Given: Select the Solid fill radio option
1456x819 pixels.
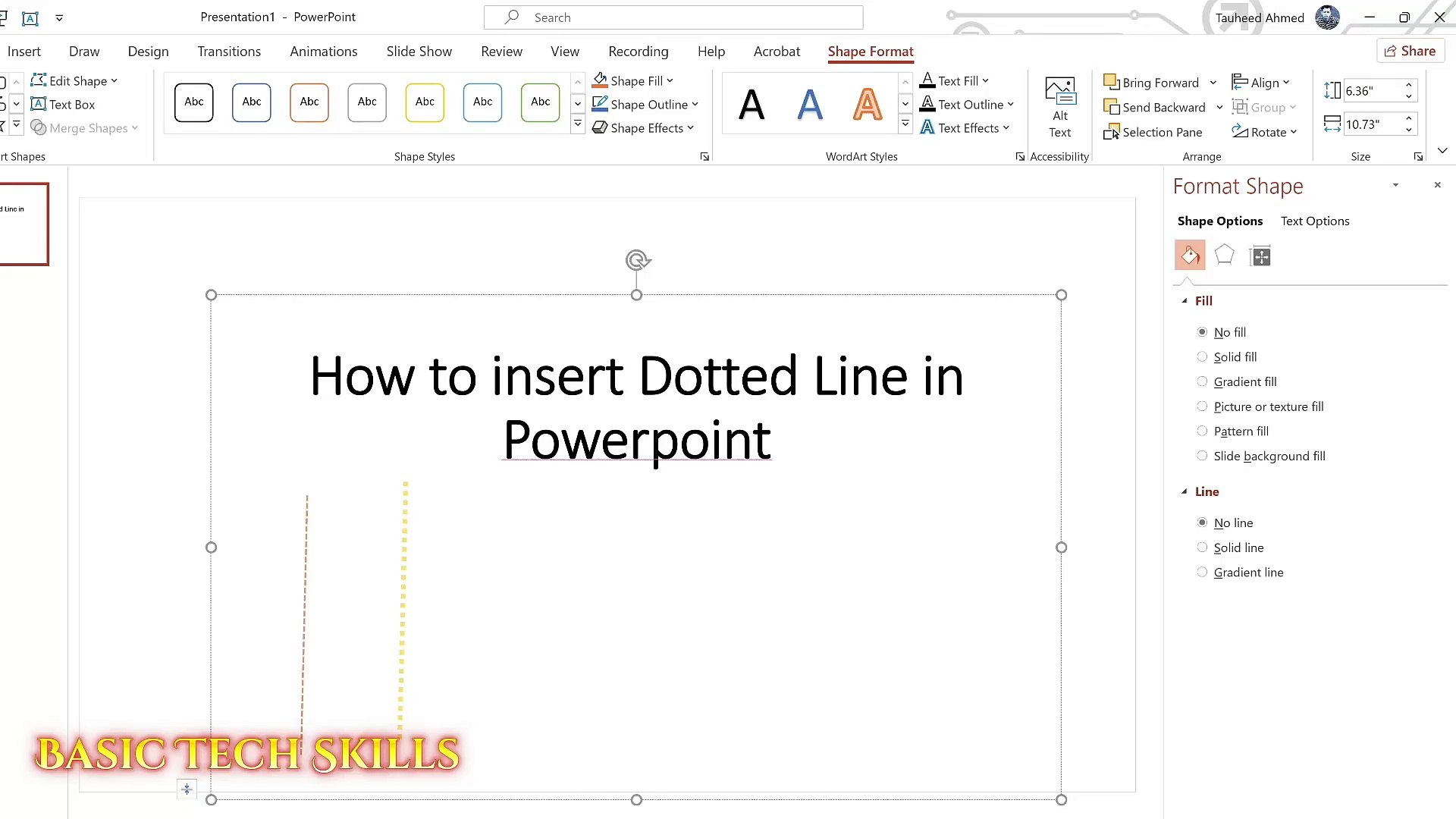Looking at the screenshot, I should click(1202, 357).
